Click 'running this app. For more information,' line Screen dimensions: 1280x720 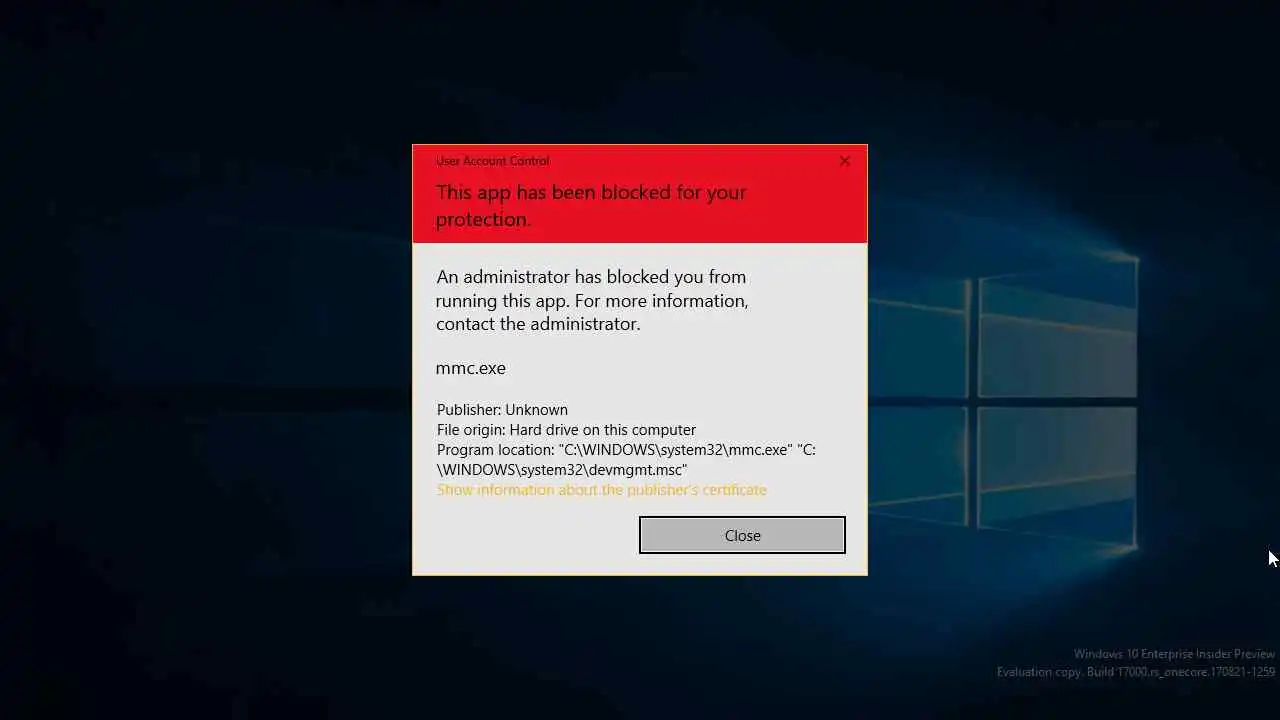(x=592, y=301)
